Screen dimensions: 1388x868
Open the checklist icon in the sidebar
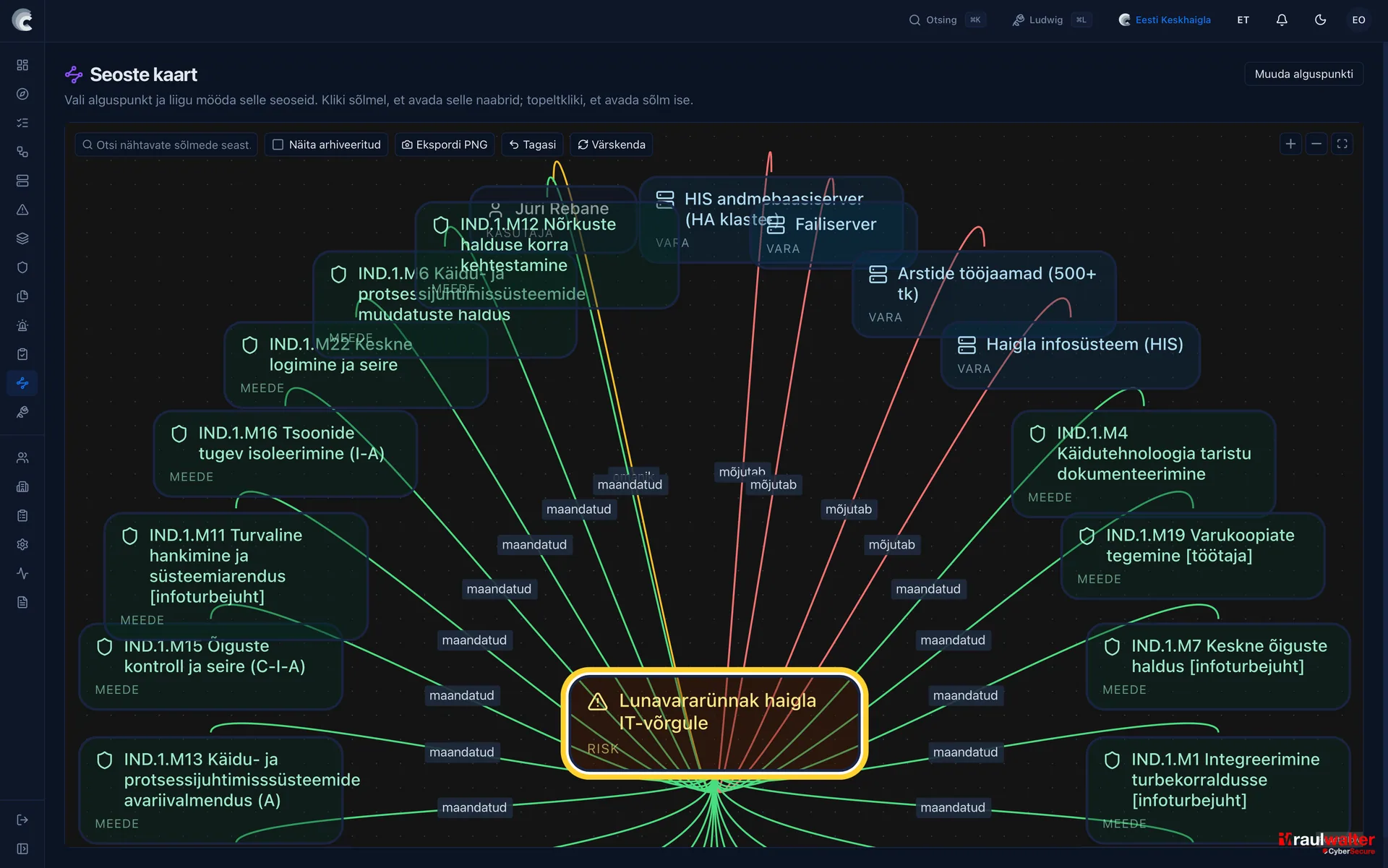pos(22,123)
